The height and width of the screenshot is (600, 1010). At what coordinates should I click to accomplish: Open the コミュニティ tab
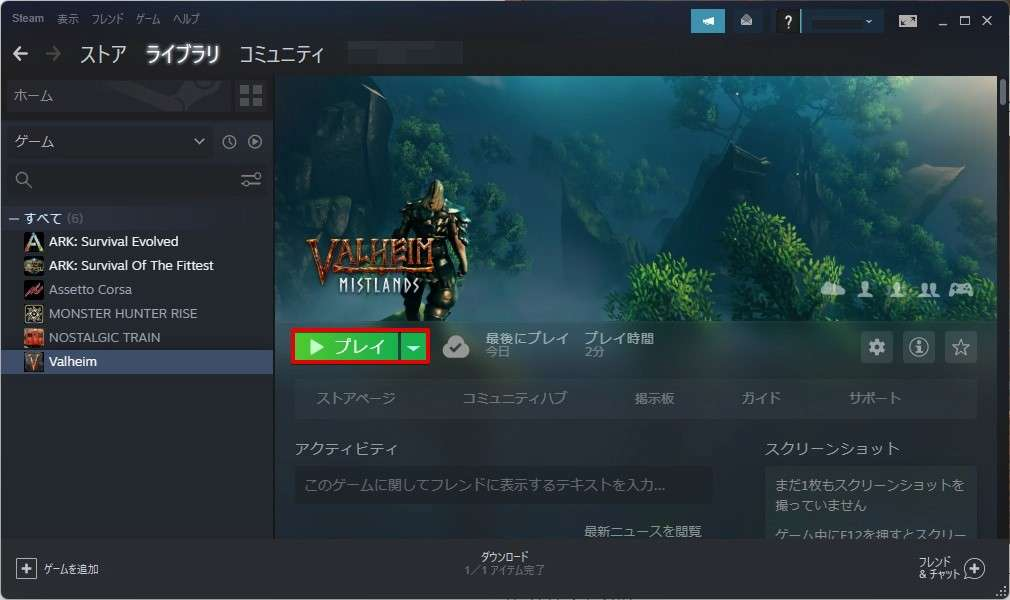point(281,54)
